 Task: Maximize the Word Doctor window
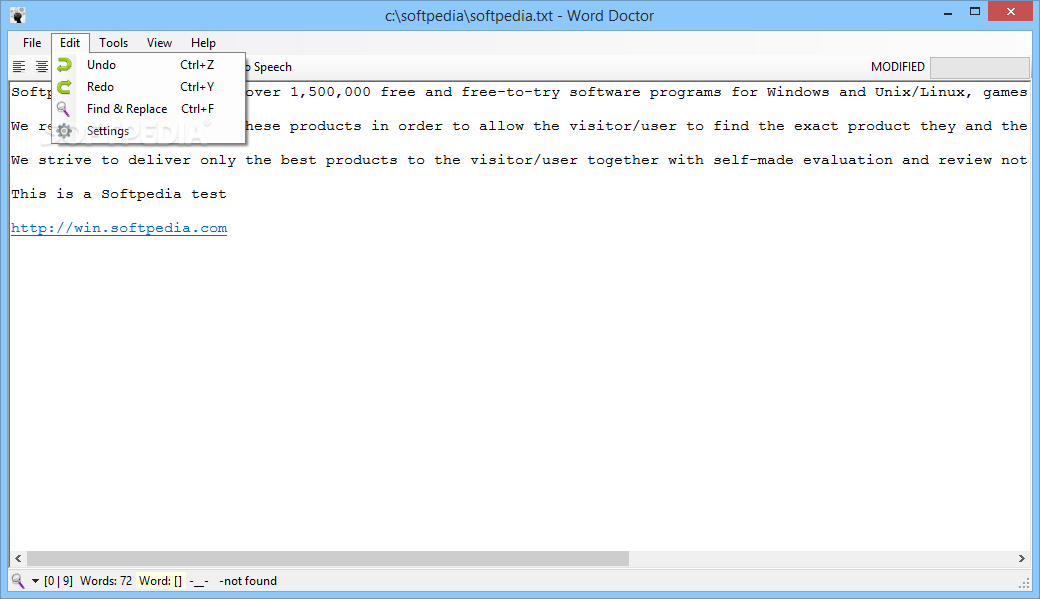pyautogui.click(x=974, y=11)
